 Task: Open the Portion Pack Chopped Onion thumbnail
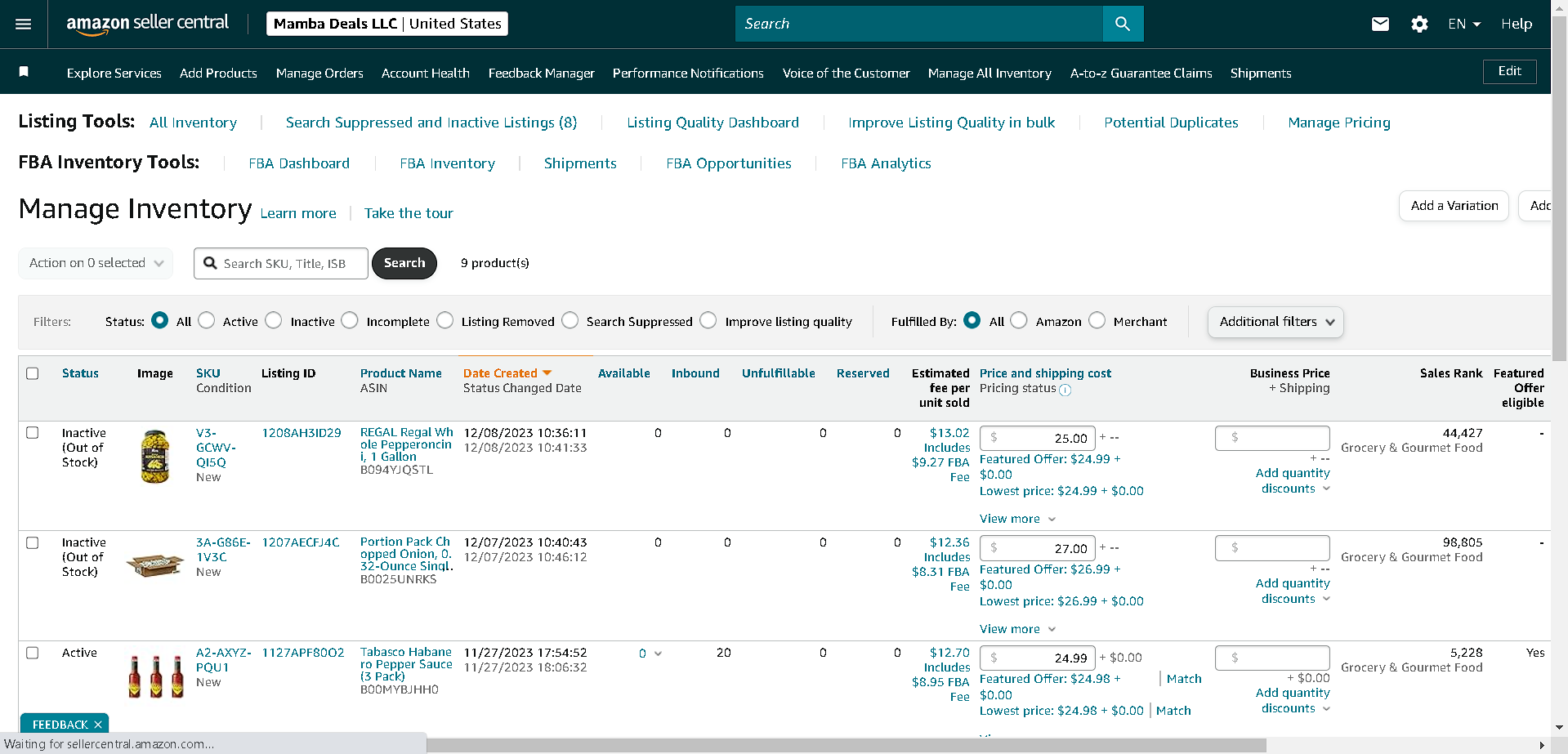155,564
